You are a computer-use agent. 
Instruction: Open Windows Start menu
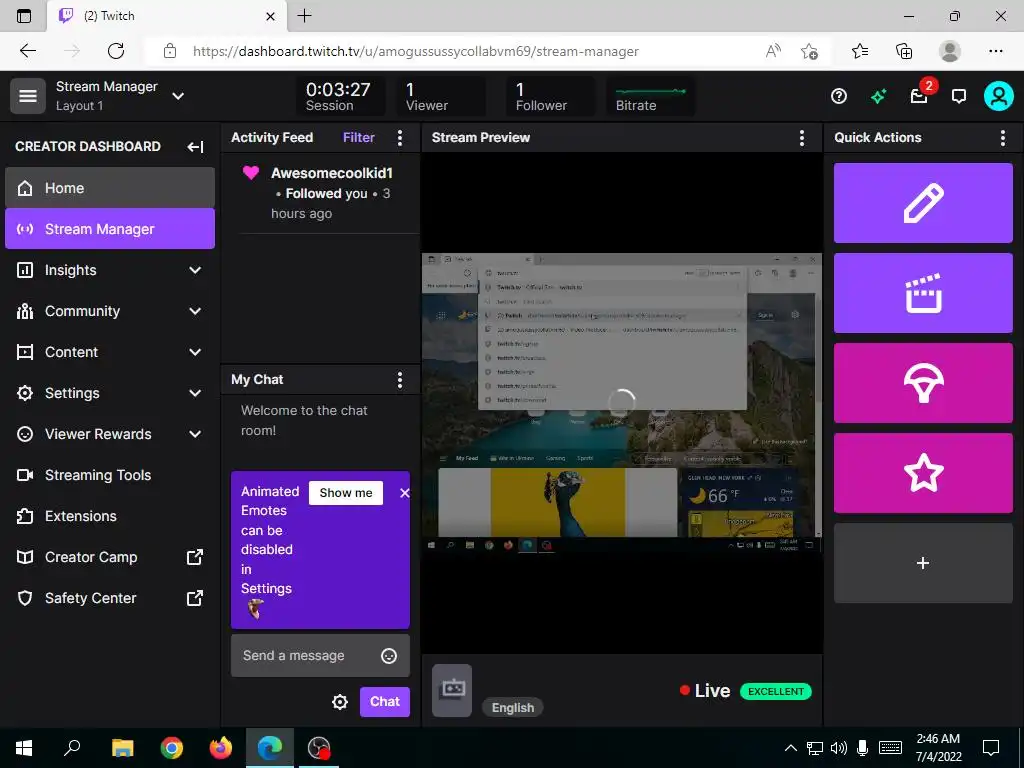pyautogui.click(x=24, y=748)
